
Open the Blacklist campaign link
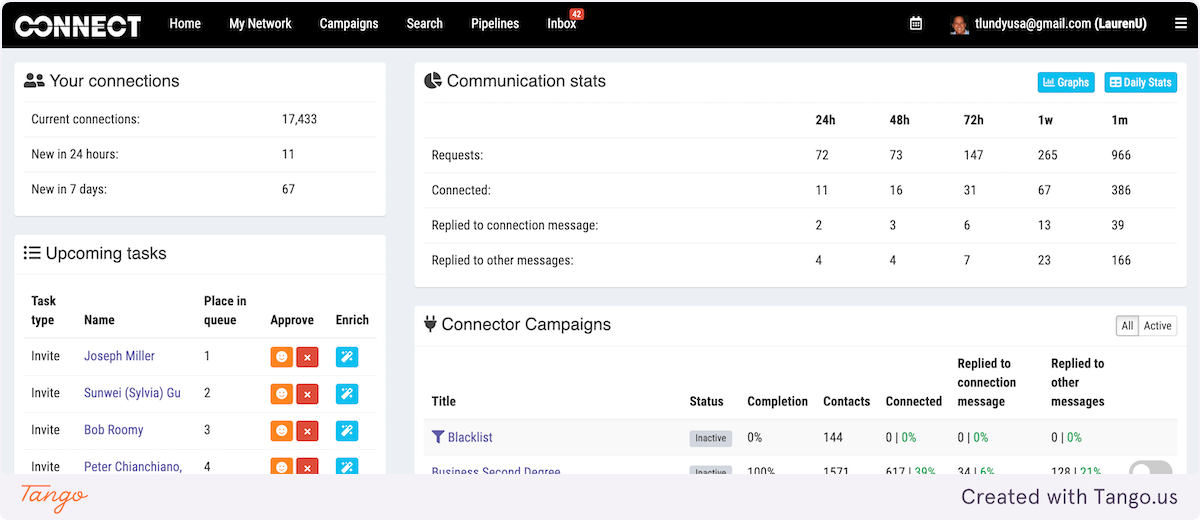click(469, 438)
